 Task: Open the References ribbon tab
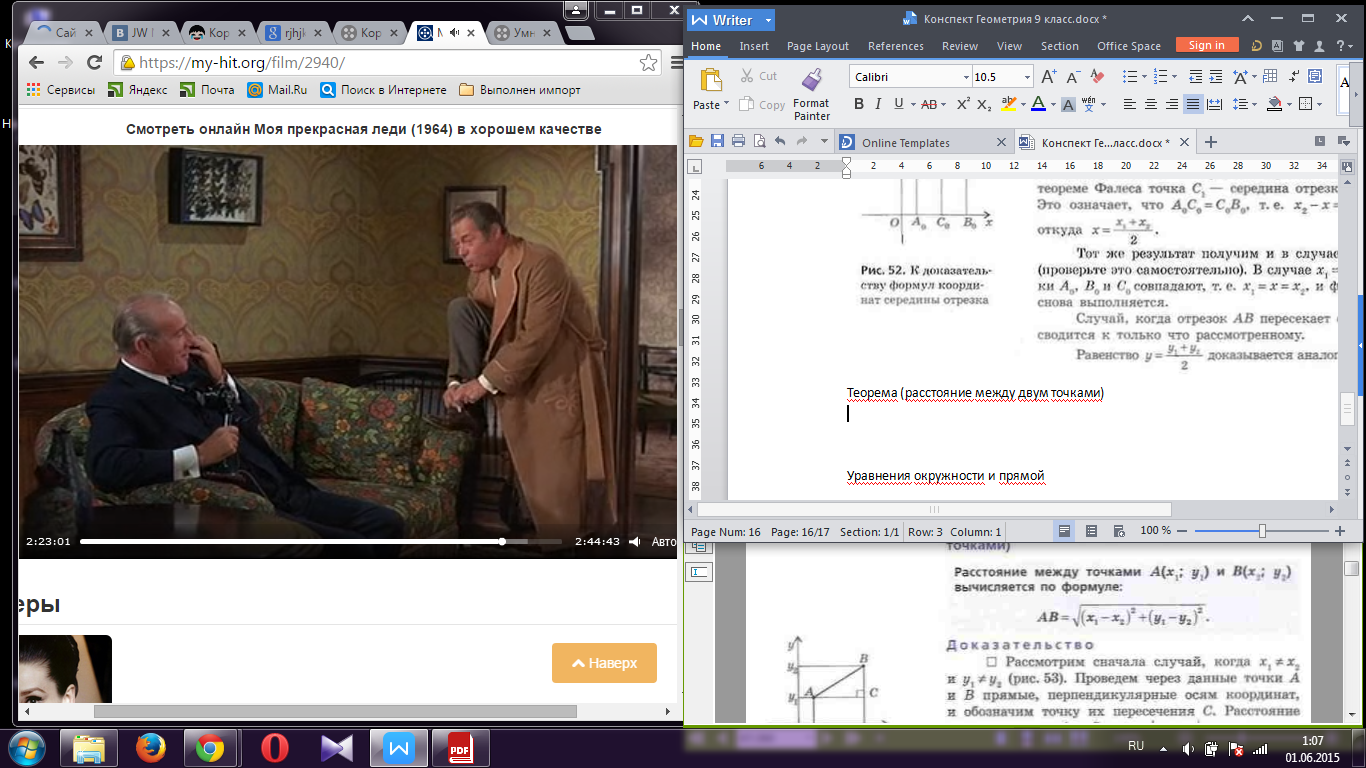point(896,46)
